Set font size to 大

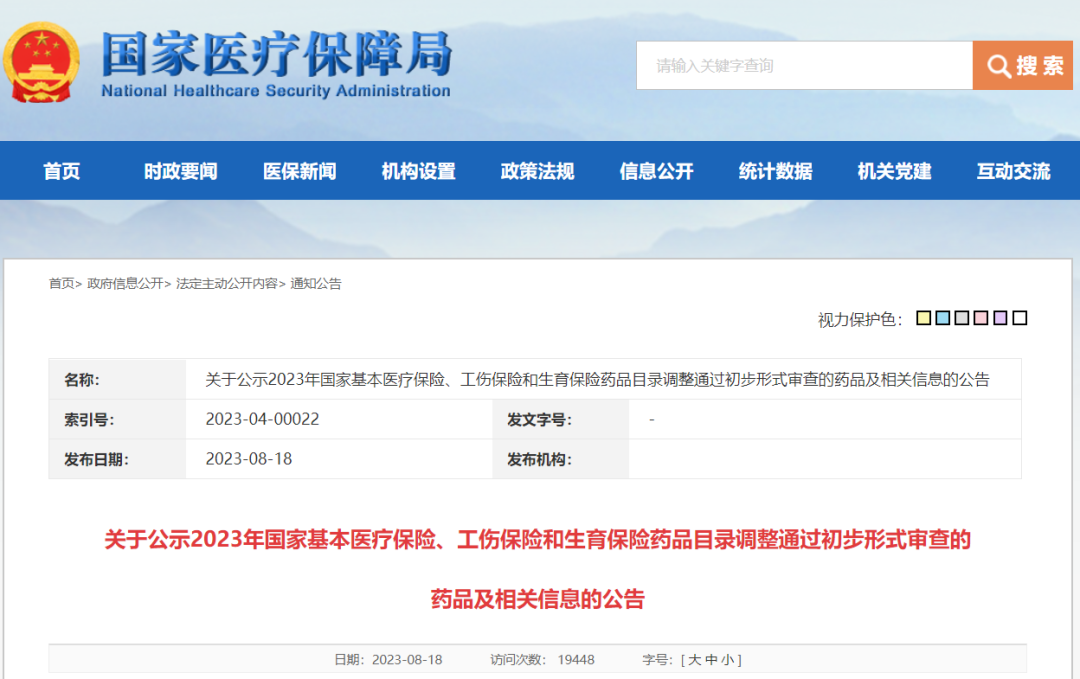pyautogui.click(x=694, y=660)
